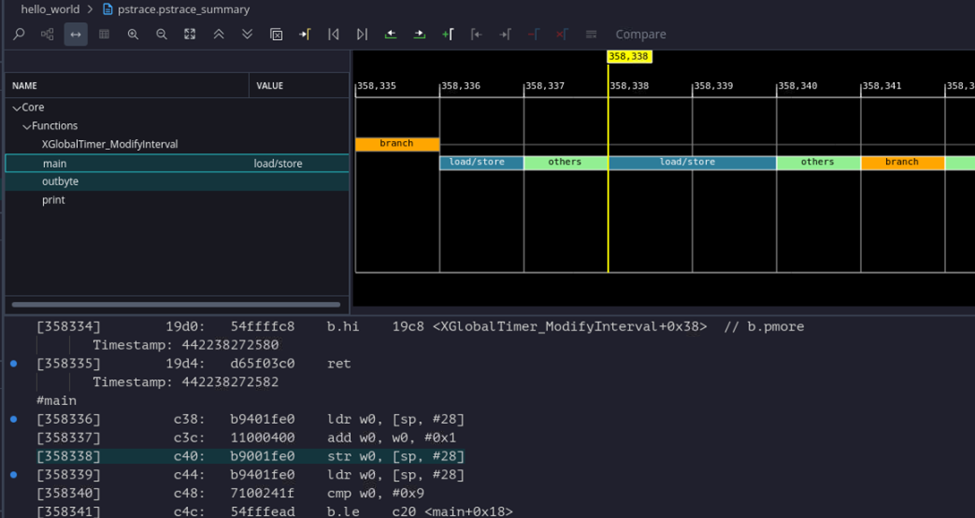The height and width of the screenshot is (518, 975).
Task: Click the collapse all double-chevron-up icon
Action: click(218, 34)
